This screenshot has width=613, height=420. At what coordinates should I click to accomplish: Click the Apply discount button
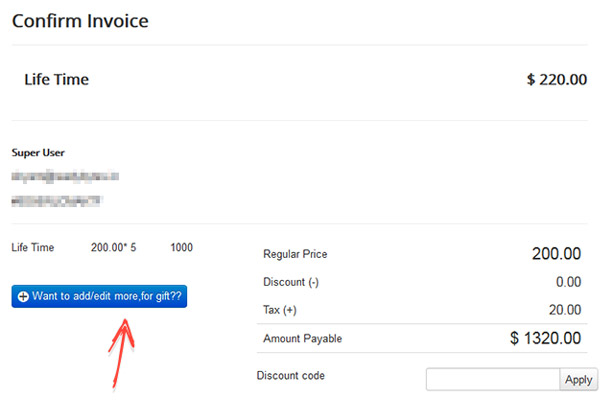tap(579, 380)
